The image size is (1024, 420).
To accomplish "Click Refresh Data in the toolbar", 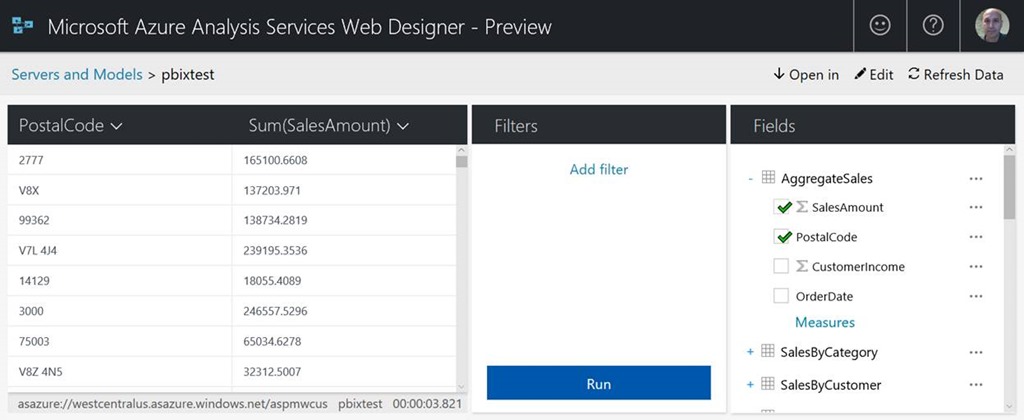I will 955,75.
